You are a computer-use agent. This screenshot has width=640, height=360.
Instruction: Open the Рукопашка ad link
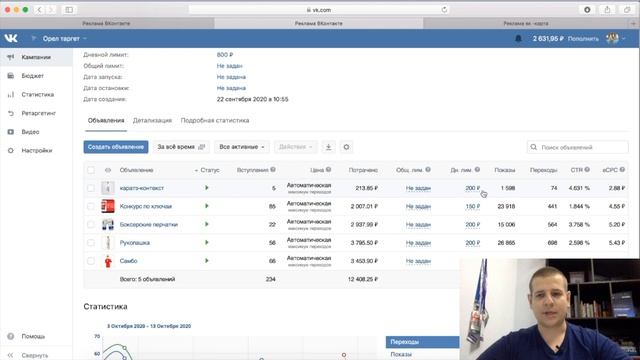pyautogui.click(x=135, y=242)
